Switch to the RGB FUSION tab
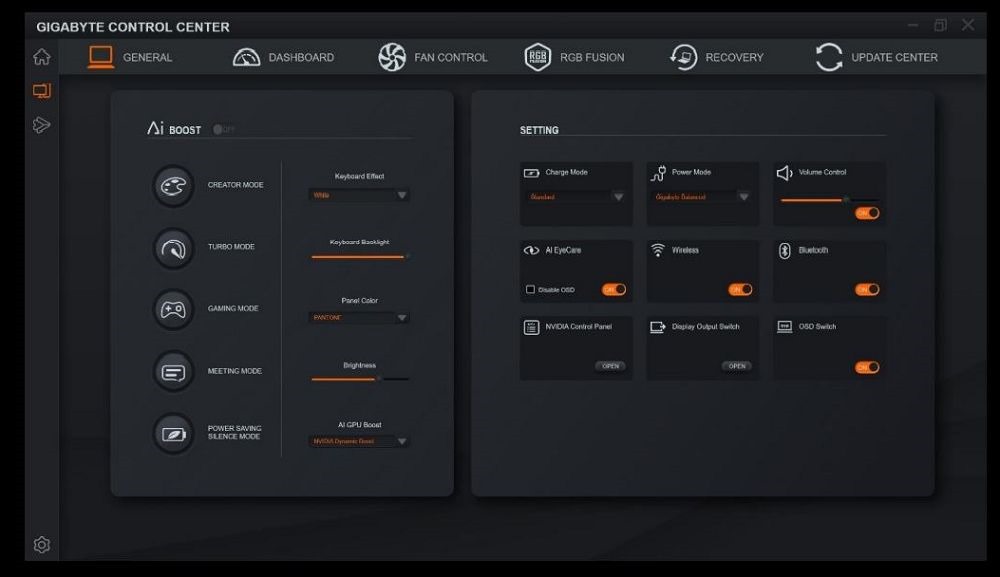 574,57
